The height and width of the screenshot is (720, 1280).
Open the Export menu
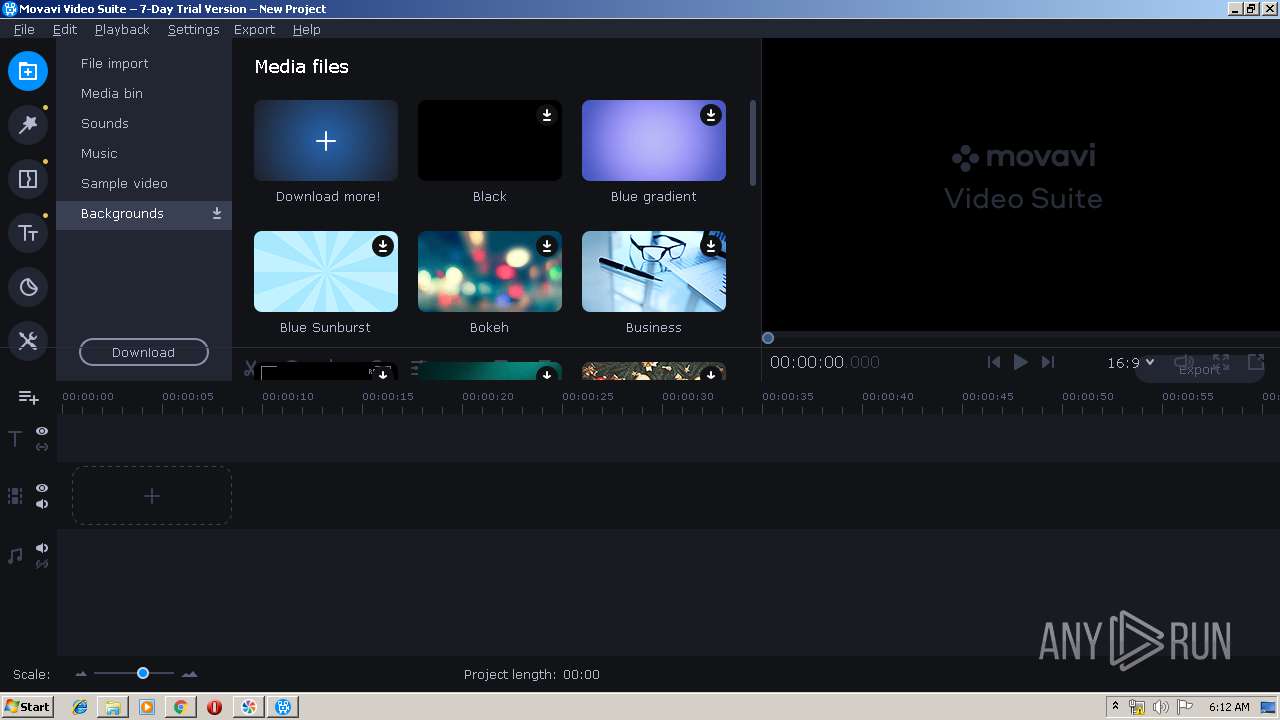click(x=254, y=29)
